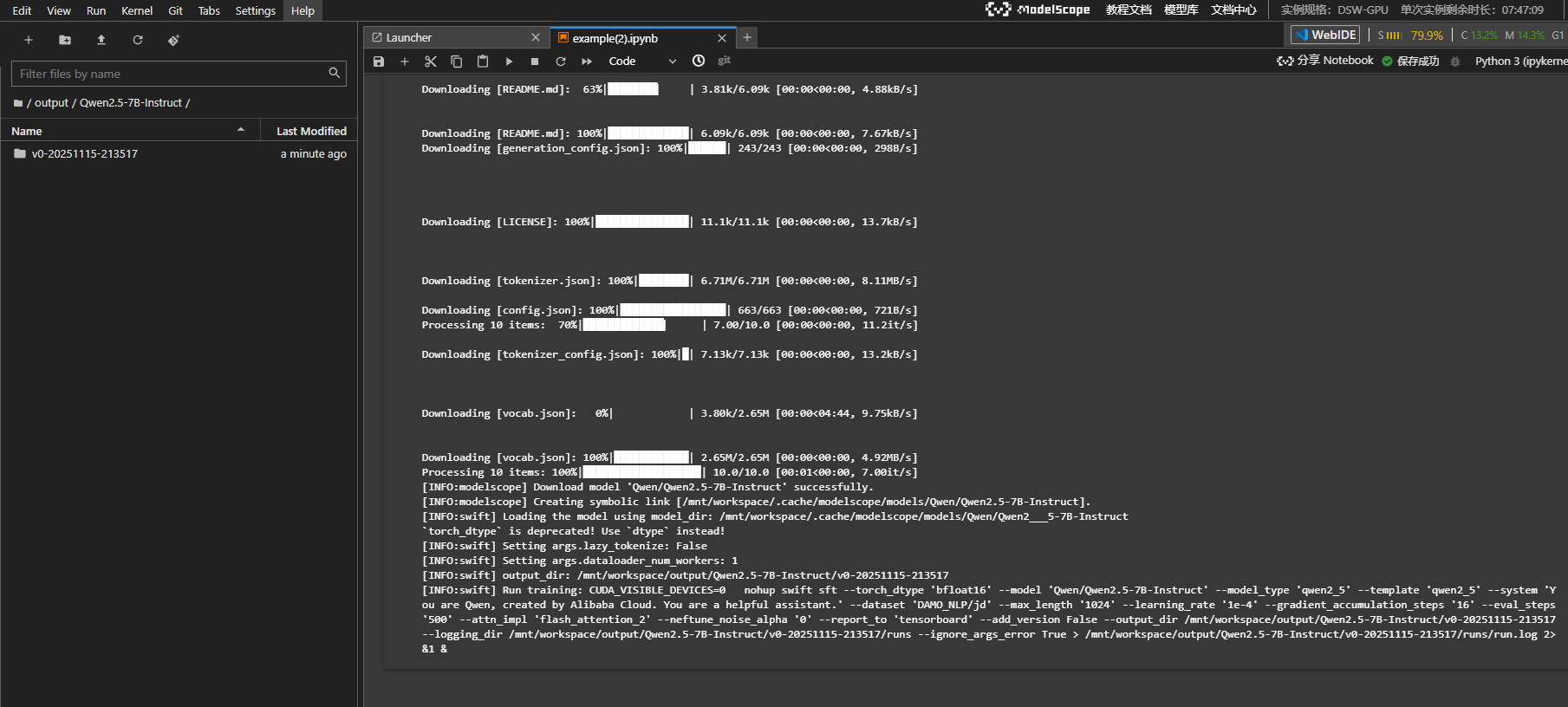
Task: Open the Edit menu
Action: tap(23, 10)
